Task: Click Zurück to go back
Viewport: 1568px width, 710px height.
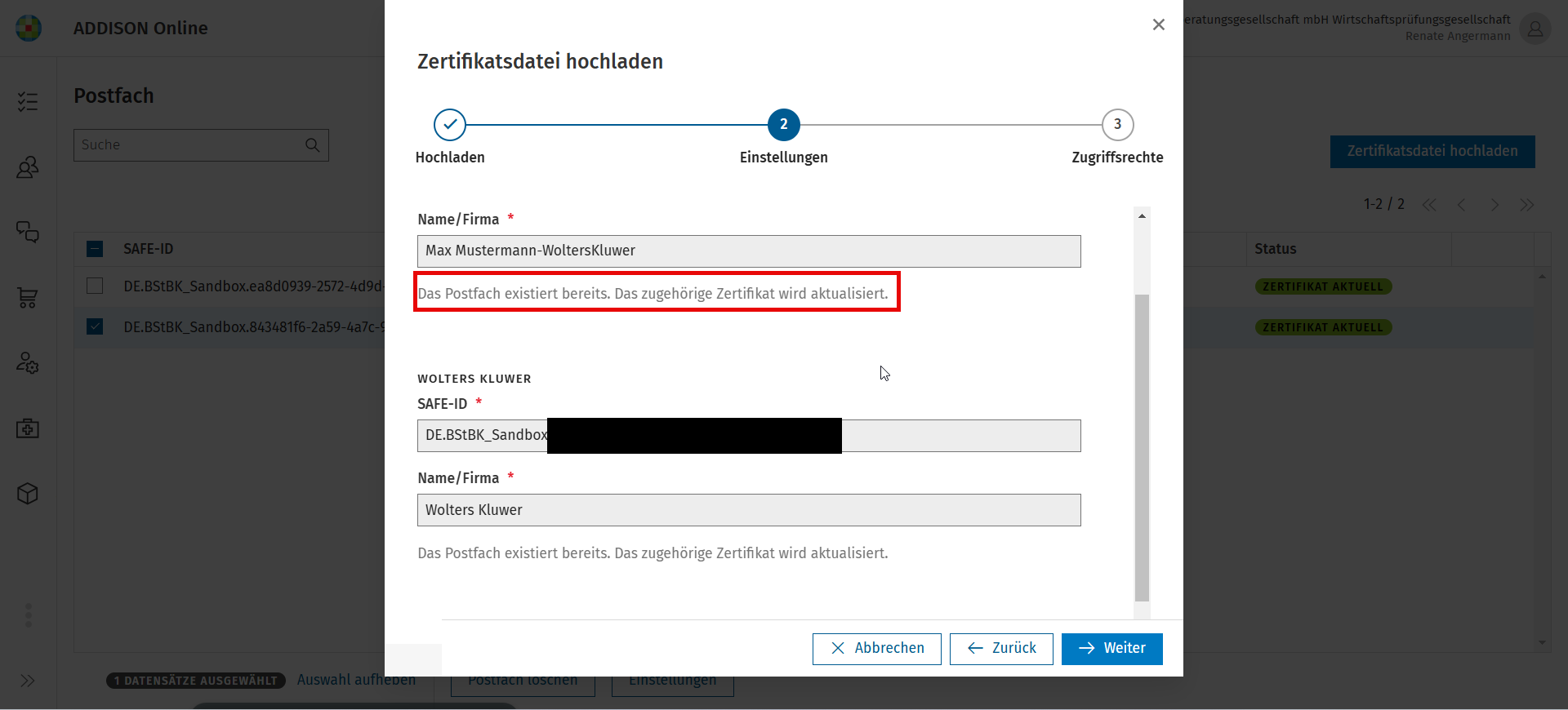Action: 1001,649
